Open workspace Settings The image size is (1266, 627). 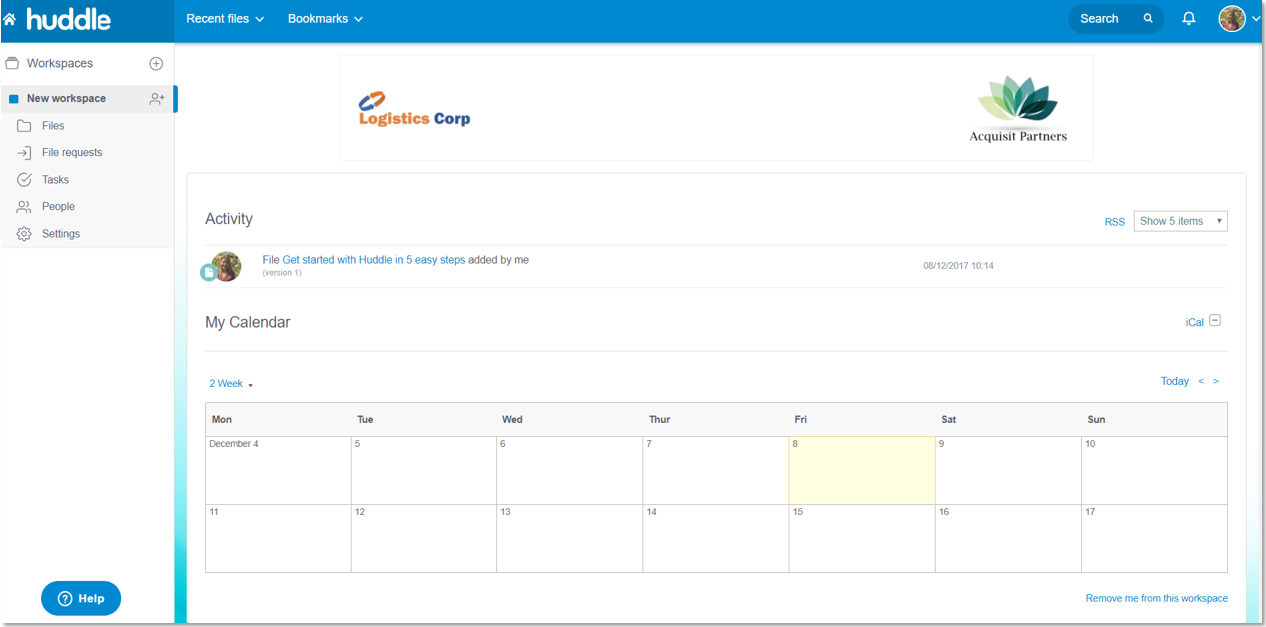(x=61, y=234)
